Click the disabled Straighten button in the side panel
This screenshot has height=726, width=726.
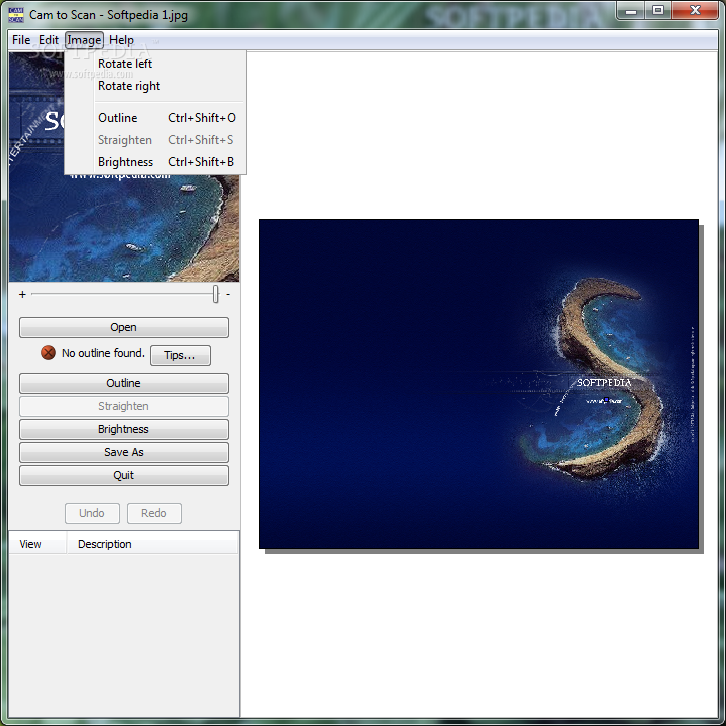[x=124, y=406]
